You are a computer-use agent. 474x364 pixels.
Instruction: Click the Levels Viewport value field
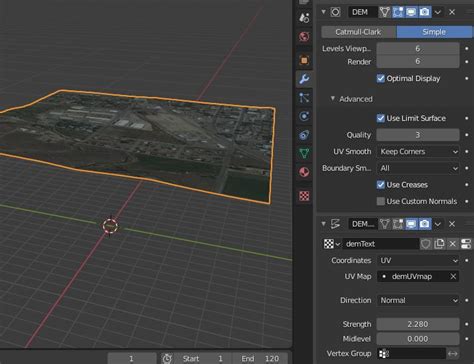[x=418, y=49]
